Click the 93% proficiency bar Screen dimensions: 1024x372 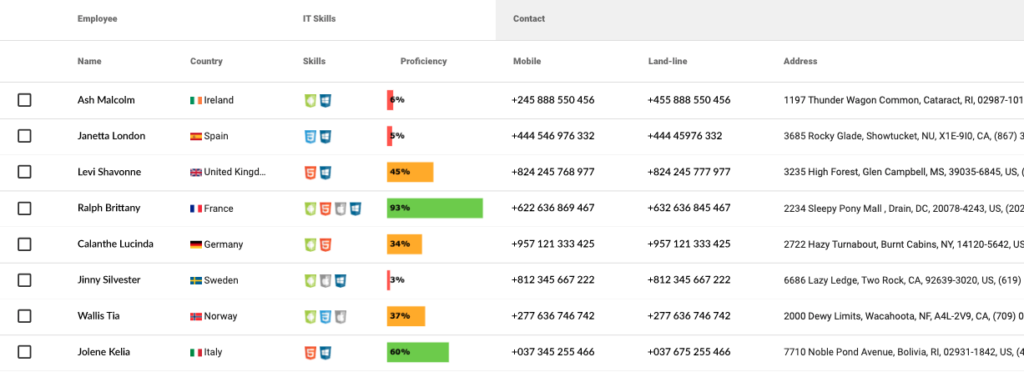click(435, 208)
